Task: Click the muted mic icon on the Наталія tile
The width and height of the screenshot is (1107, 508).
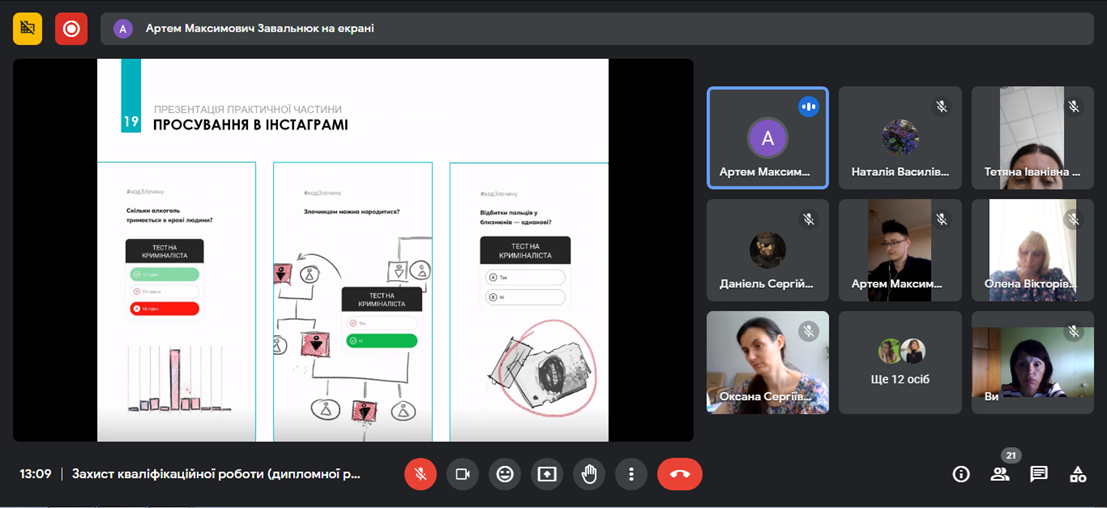Action: 941,107
